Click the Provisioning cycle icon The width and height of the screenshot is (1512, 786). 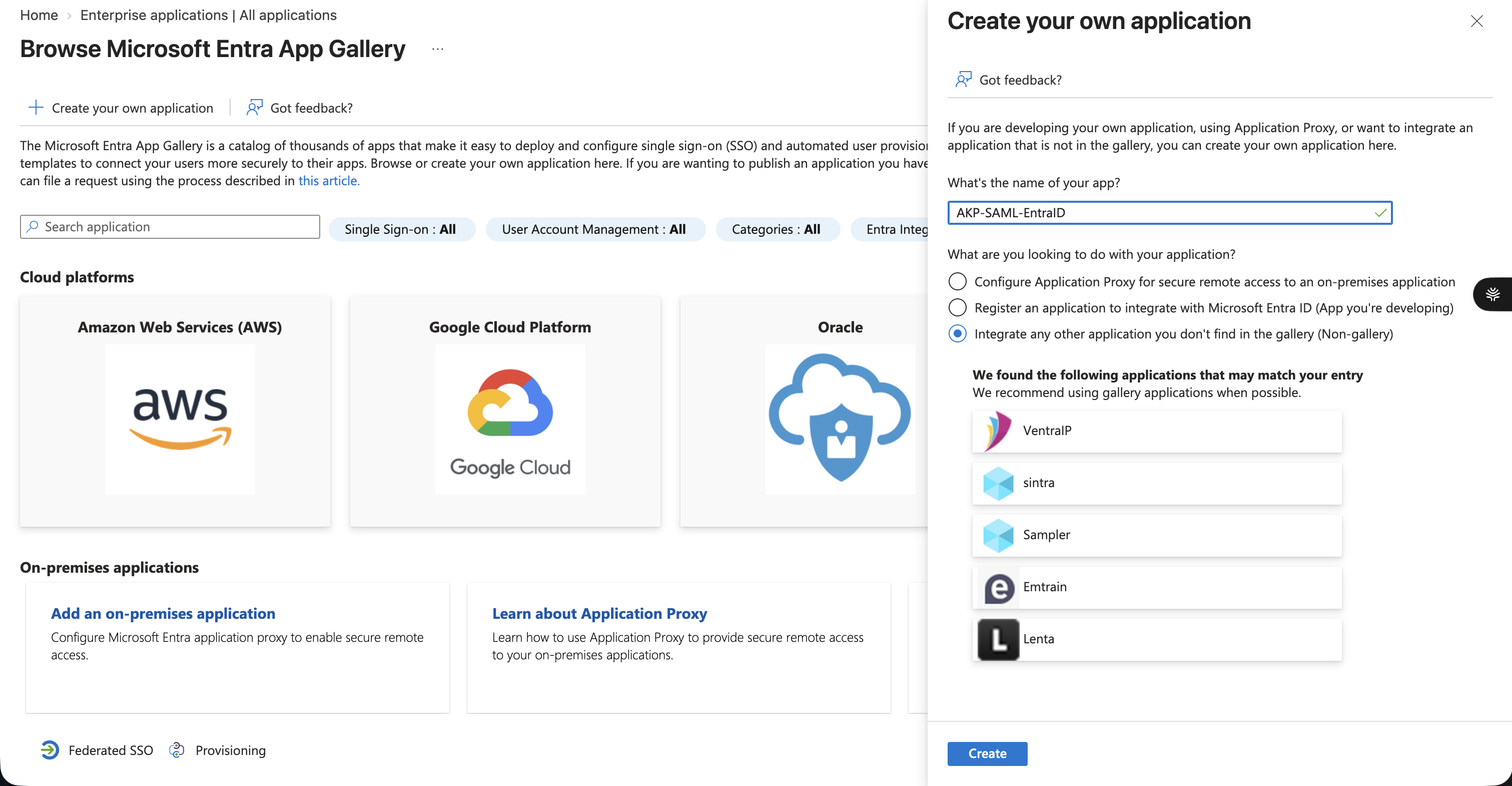click(177, 750)
